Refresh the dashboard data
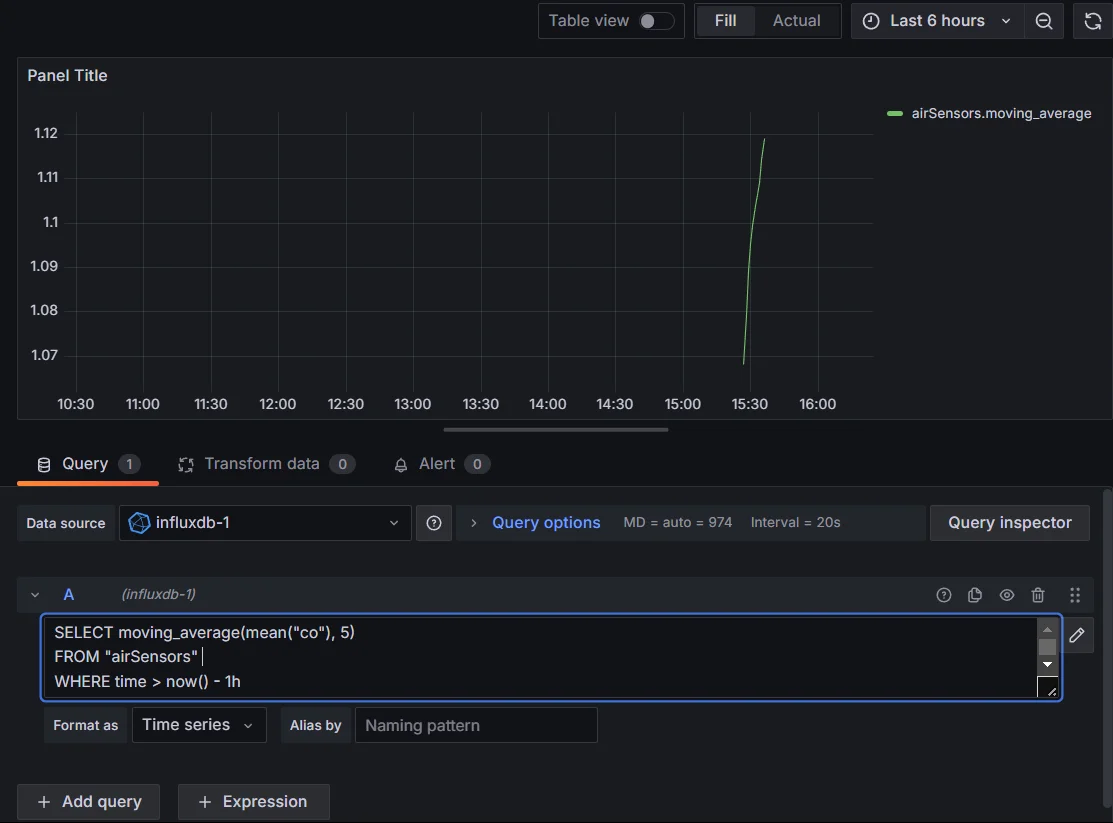The image size is (1113, 823). [1092, 20]
